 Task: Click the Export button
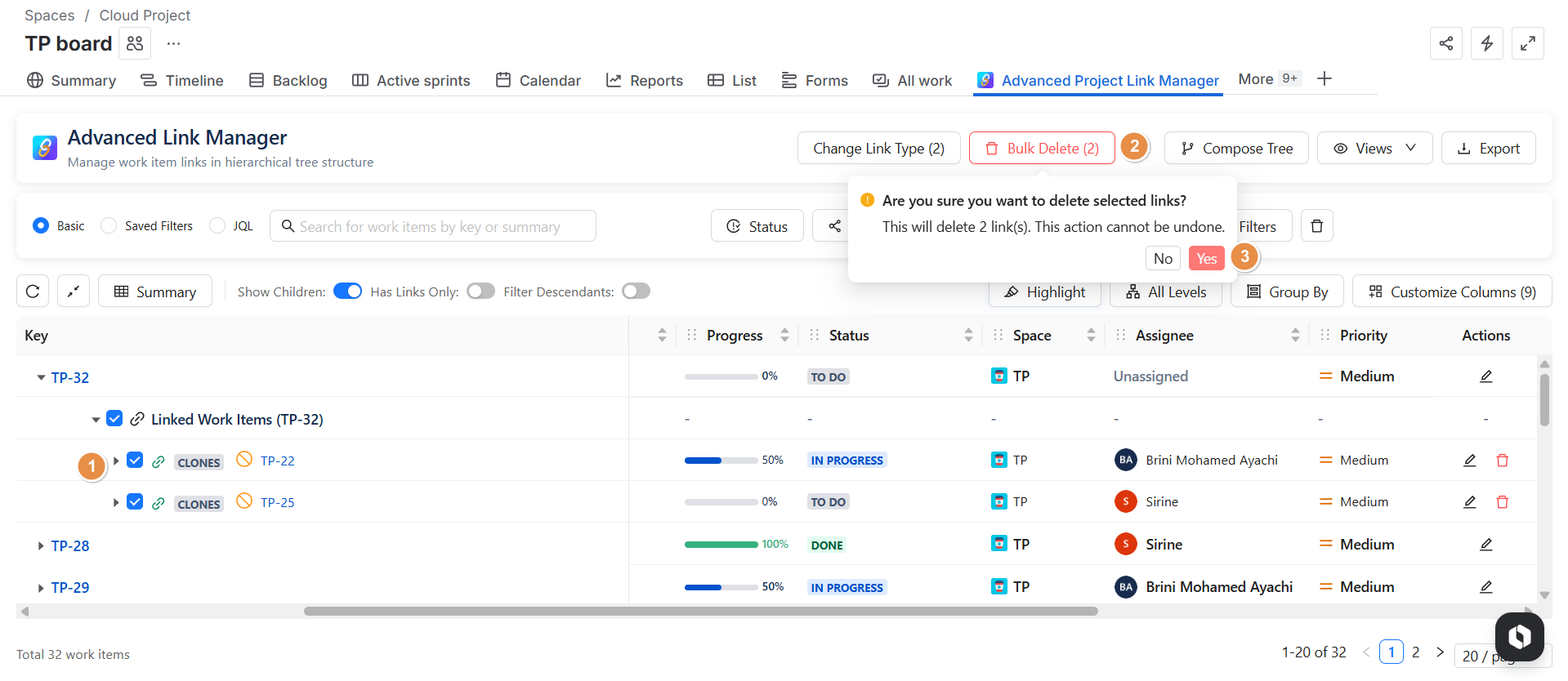click(1488, 148)
